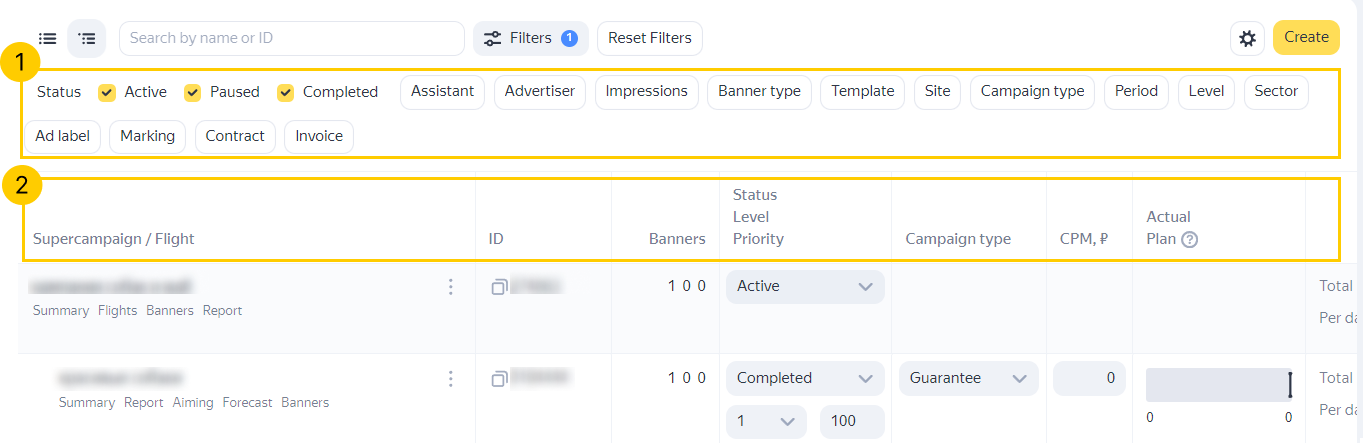Uncheck the Paused status checkbox
The image size is (1363, 443).
point(193,92)
